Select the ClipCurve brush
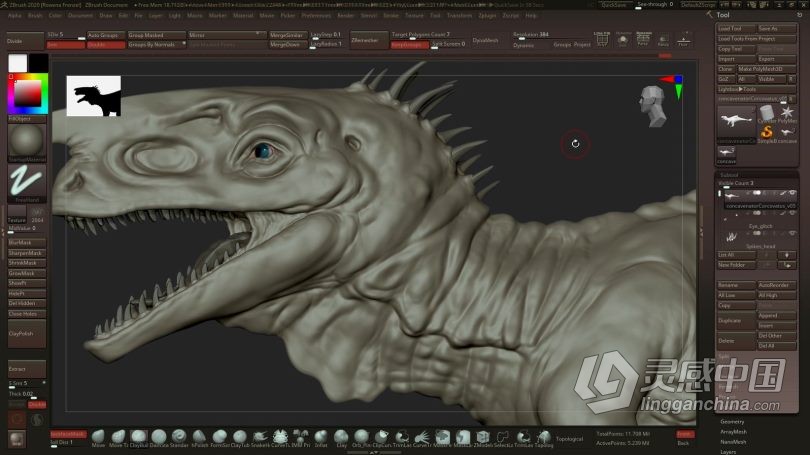Screen dimensions: 810x455 click(x=381, y=437)
